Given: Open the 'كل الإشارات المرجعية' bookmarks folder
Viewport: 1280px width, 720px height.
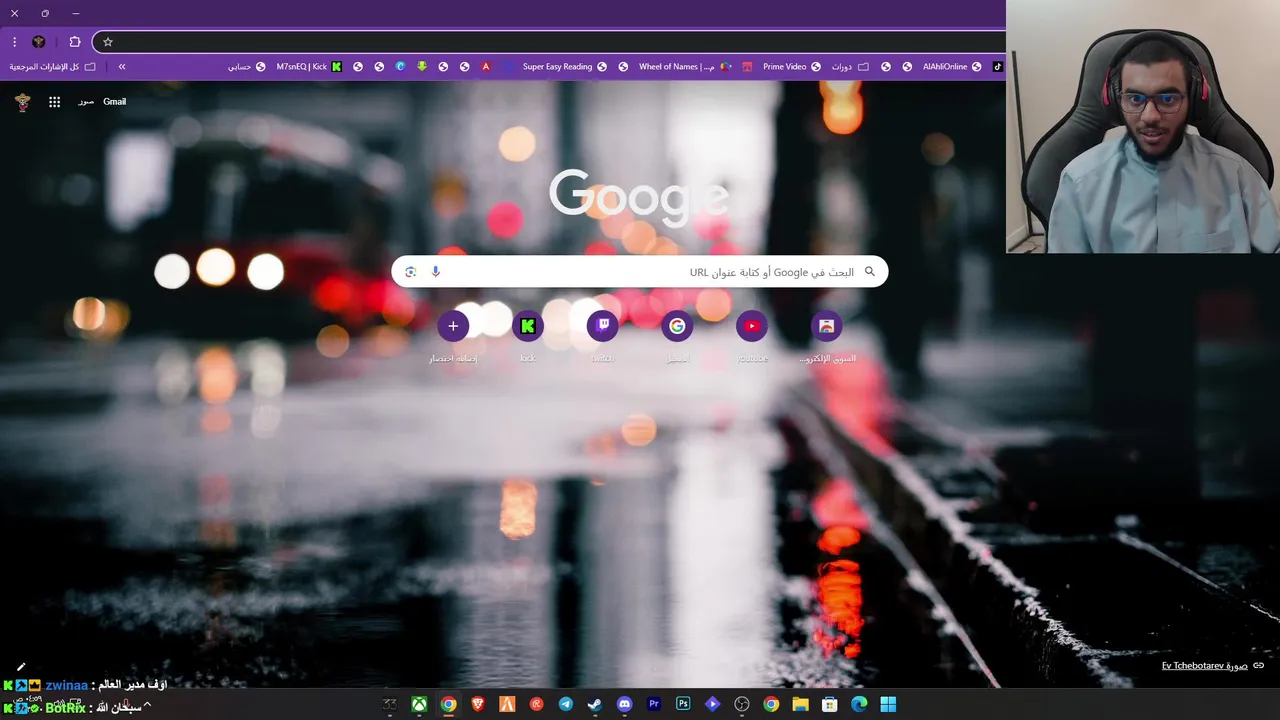Looking at the screenshot, I should tap(52, 67).
